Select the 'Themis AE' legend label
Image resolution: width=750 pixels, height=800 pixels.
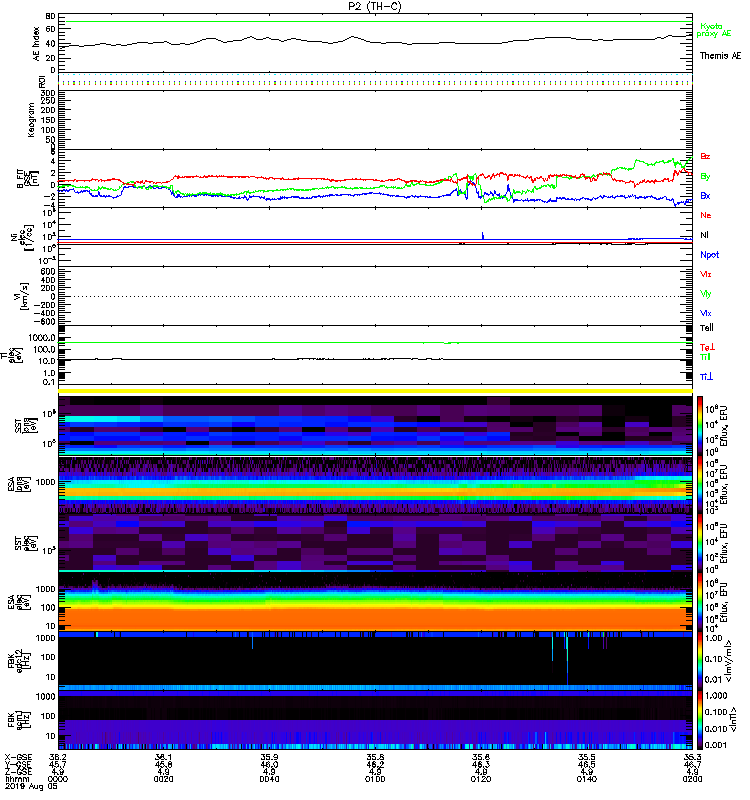tap(720, 56)
